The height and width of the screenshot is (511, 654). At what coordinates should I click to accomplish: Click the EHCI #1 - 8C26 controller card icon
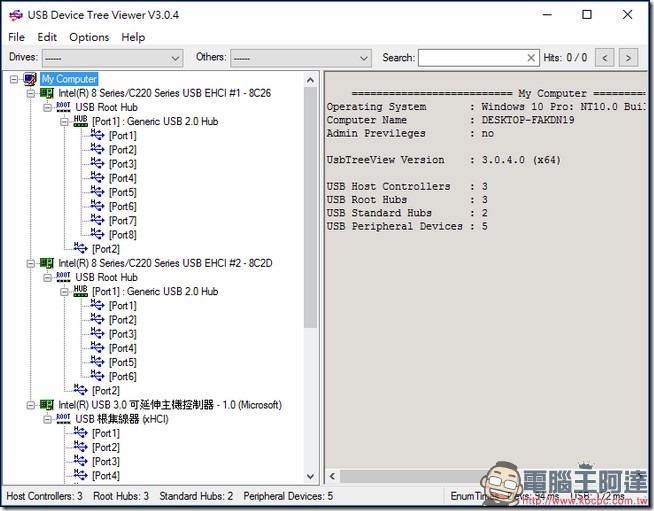click(47, 93)
